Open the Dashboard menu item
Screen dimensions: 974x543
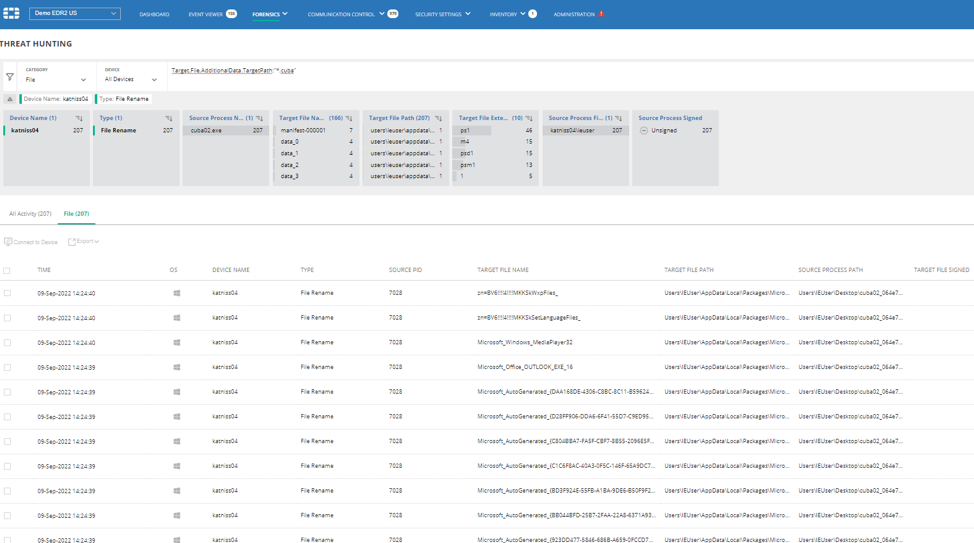click(154, 14)
